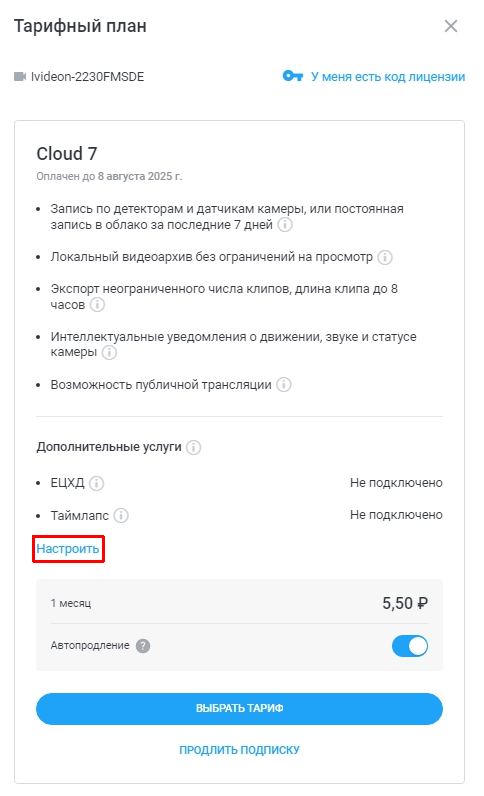Click the ЕЦХД info icon
Viewport: 484px width, 796px height.
[96, 483]
